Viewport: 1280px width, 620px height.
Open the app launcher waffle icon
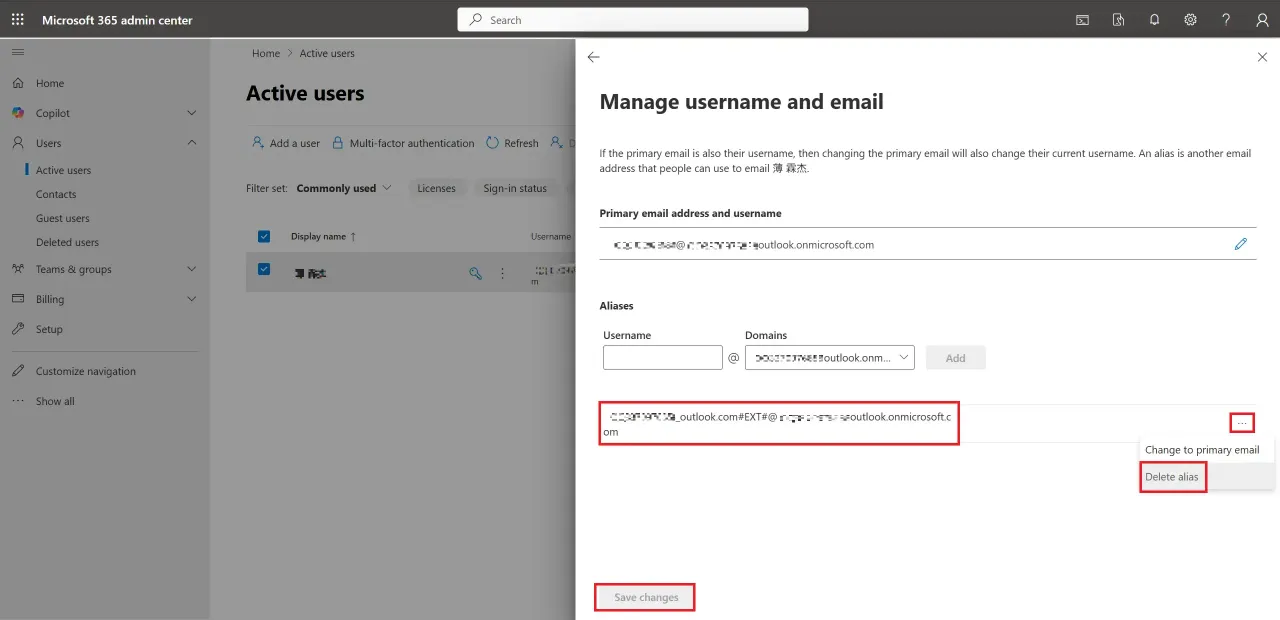tap(18, 20)
